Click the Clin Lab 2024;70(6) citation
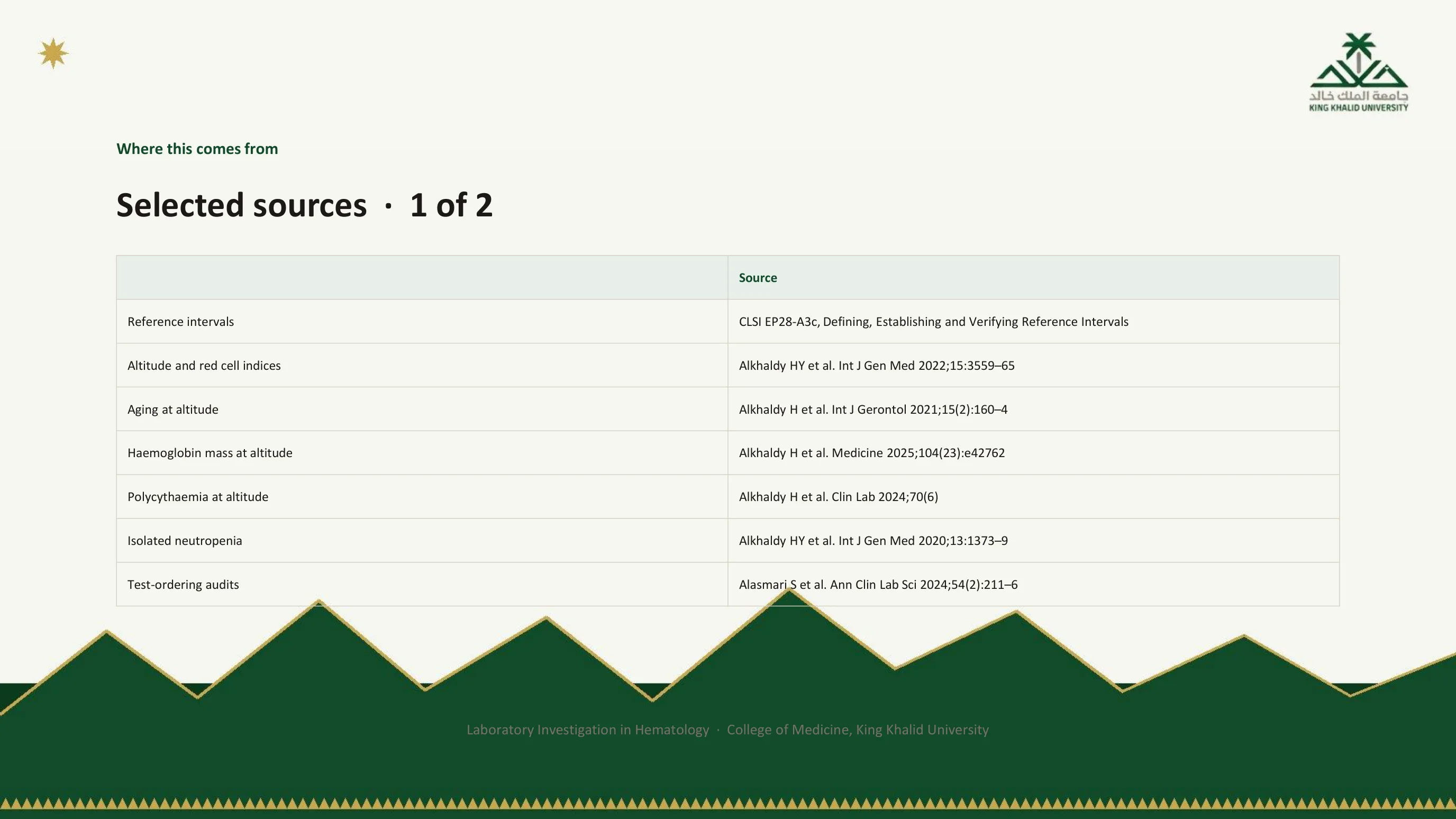Image resolution: width=1456 pixels, height=819 pixels. coord(838,497)
